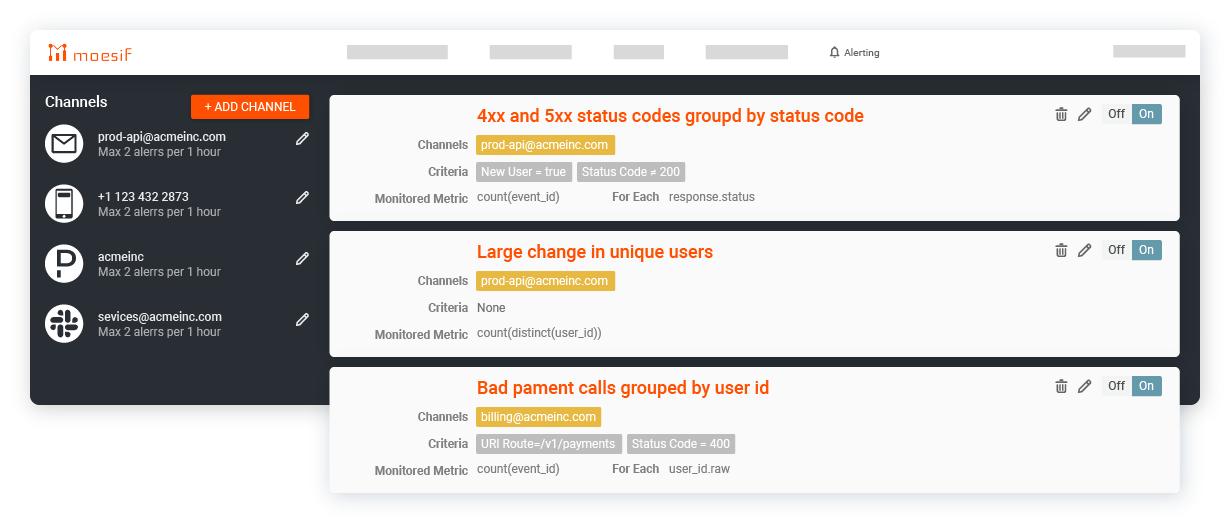Viewport: 1230px width, 523px height.
Task: Switch Large change in unique users to Off
Action: [x=1117, y=250]
